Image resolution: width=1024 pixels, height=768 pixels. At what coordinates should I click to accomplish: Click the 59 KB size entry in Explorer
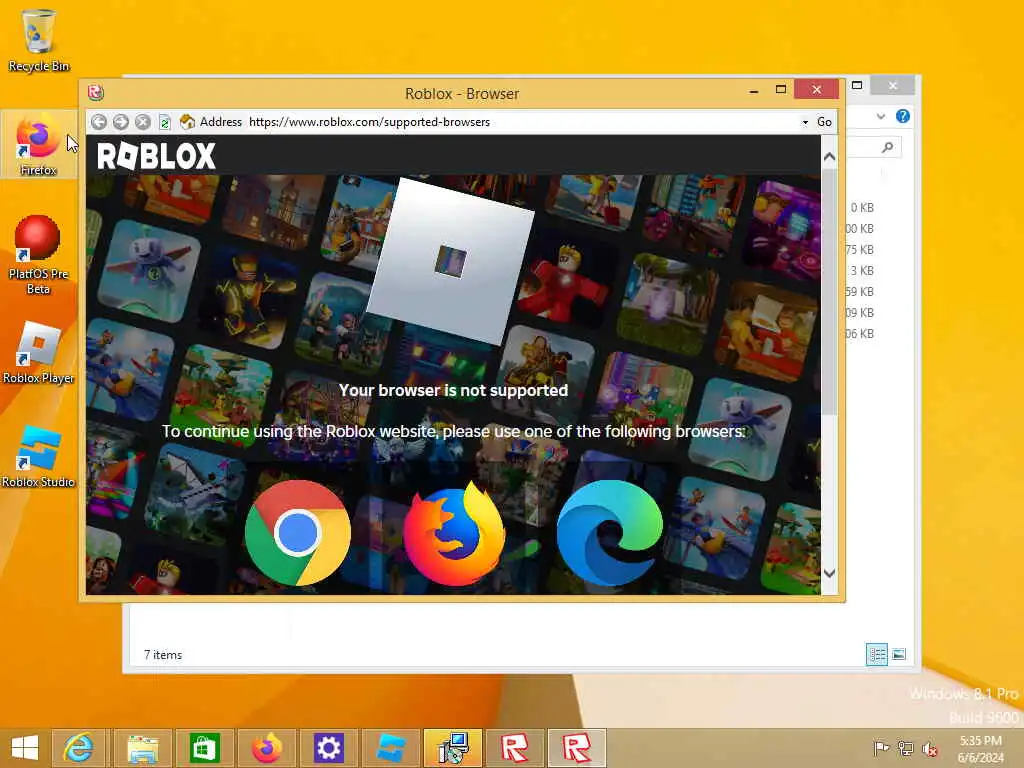(859, 291)
